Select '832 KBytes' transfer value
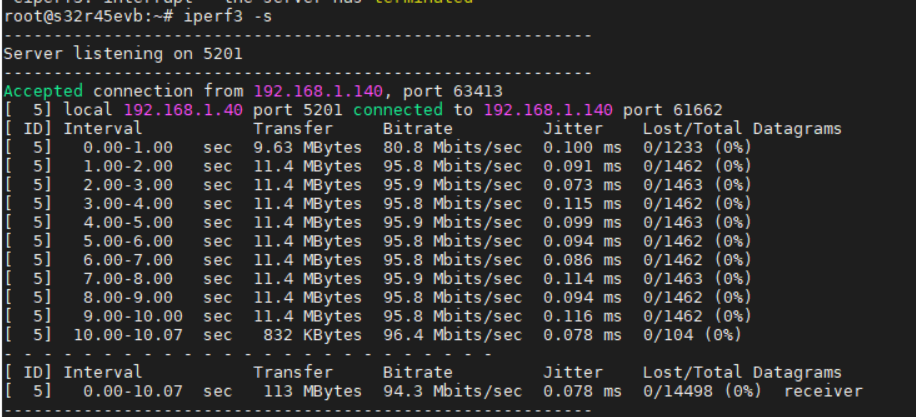This screenshot has width=916, height=417. point(313,335)
